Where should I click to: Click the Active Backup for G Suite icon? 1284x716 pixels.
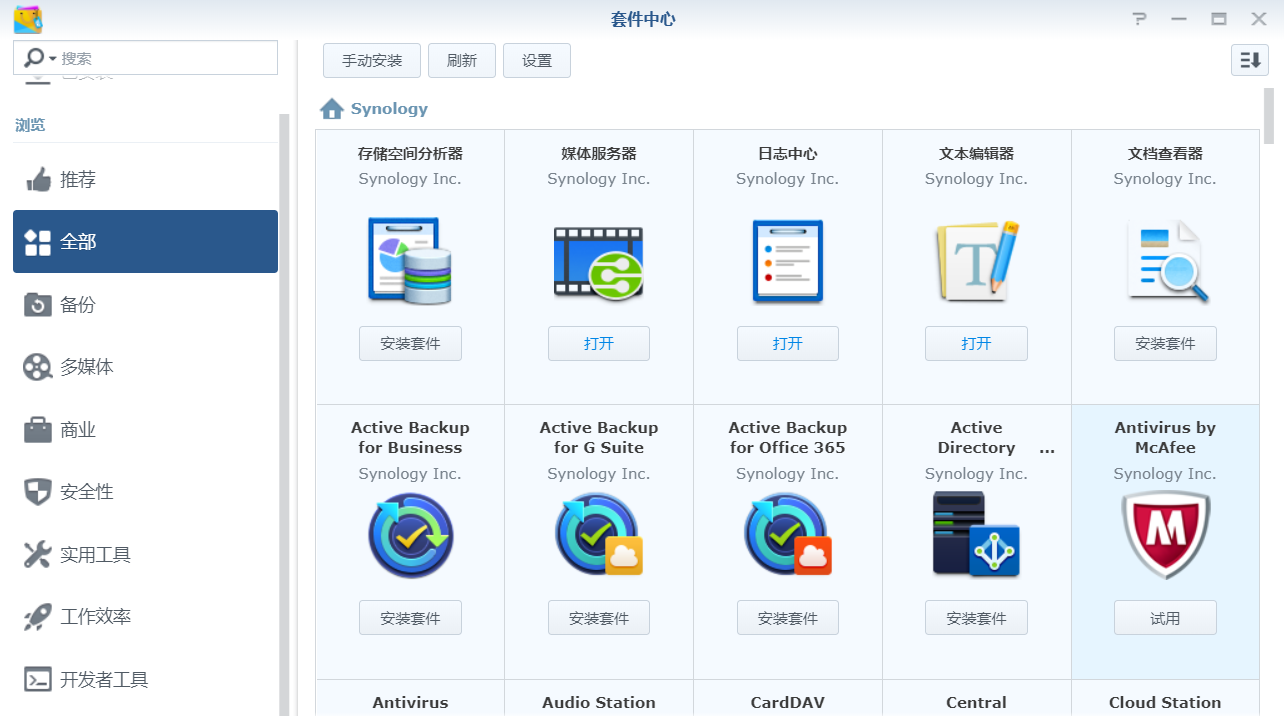click(598, 536)
